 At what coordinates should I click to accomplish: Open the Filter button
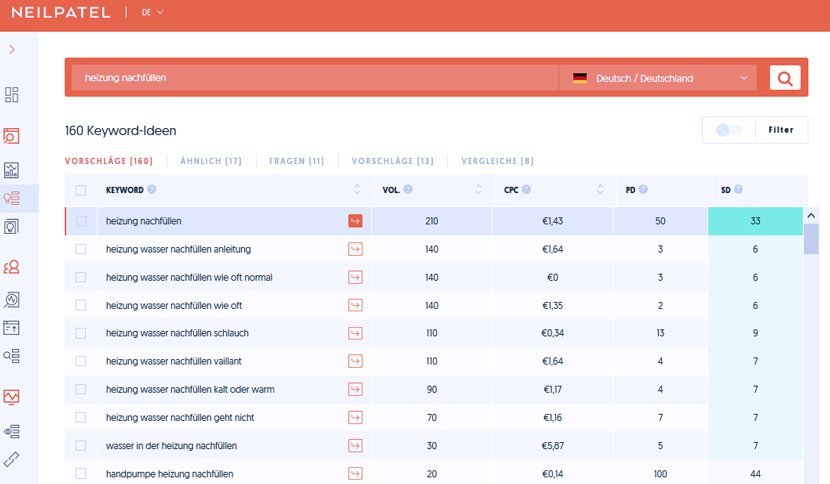(x=781, y=130)
